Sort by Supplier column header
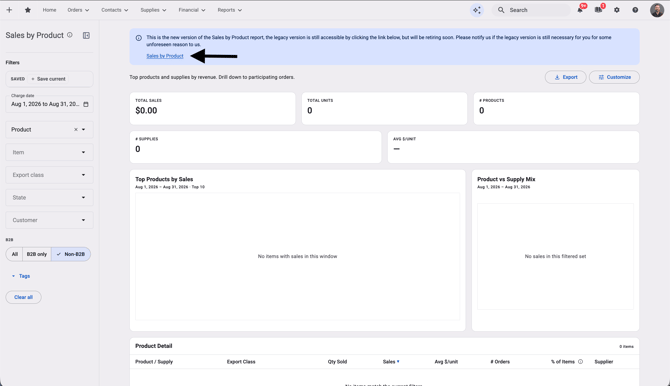This screenshot has height=386, width=670. [x=603, y=362]
